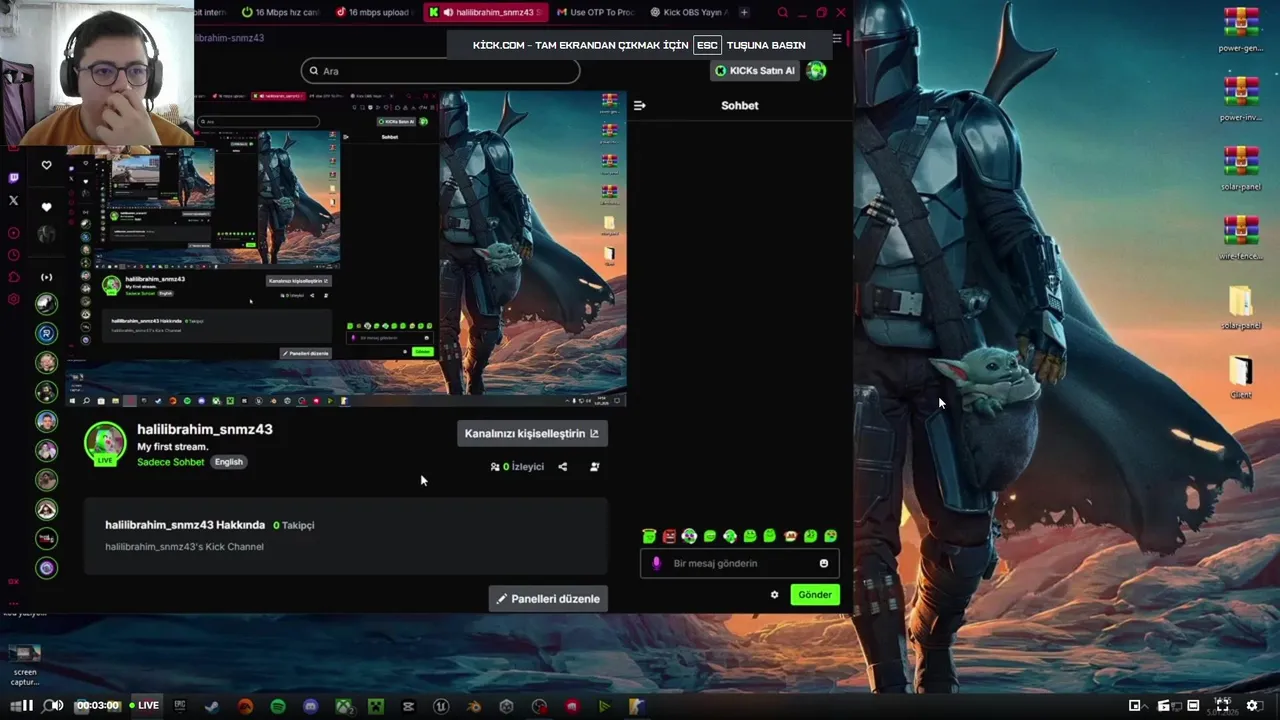Click the purple microphone icon in chat input

pyautogui.click(x=656, y=564)
